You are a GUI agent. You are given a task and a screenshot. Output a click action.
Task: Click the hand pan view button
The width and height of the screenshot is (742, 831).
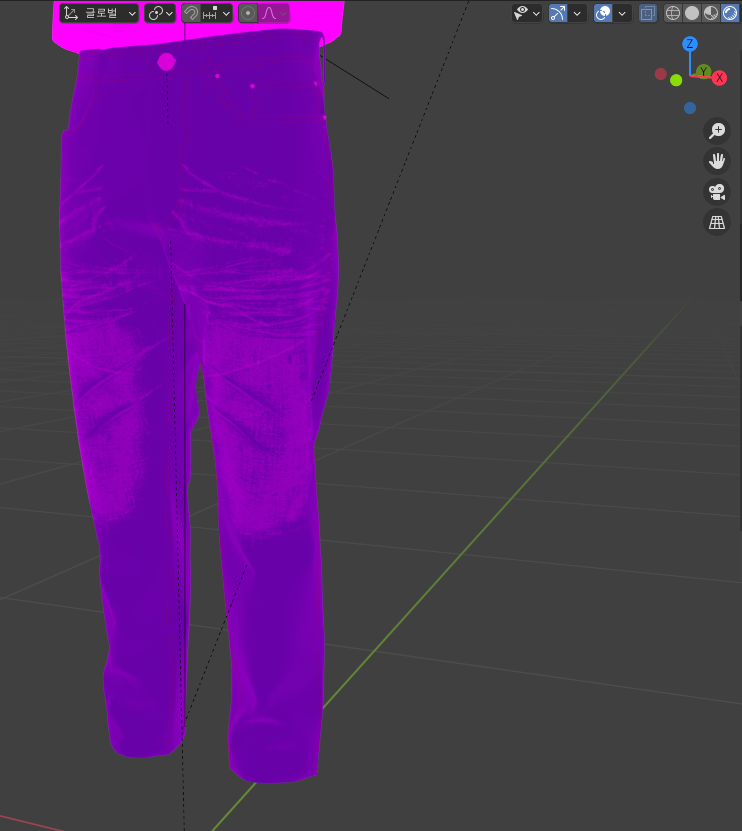(x=717, y=161)
